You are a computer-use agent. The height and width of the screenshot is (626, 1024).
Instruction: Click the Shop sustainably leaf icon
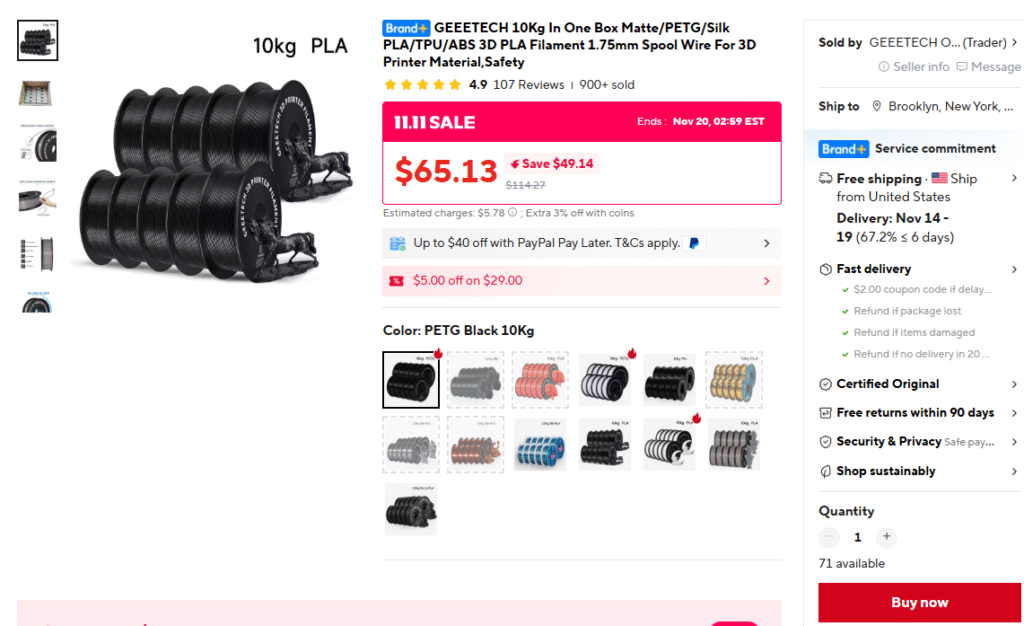pyautogui.click(x=825, y=471)
